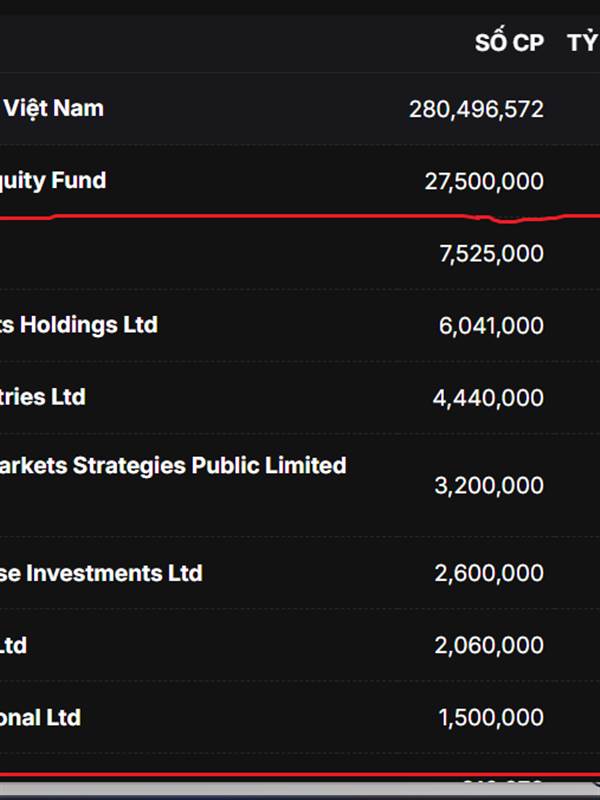The height and width of the screenshot is (800, 600).
Task: Click the 1,500,000 shares cell
Action: [x=491, y=718]
